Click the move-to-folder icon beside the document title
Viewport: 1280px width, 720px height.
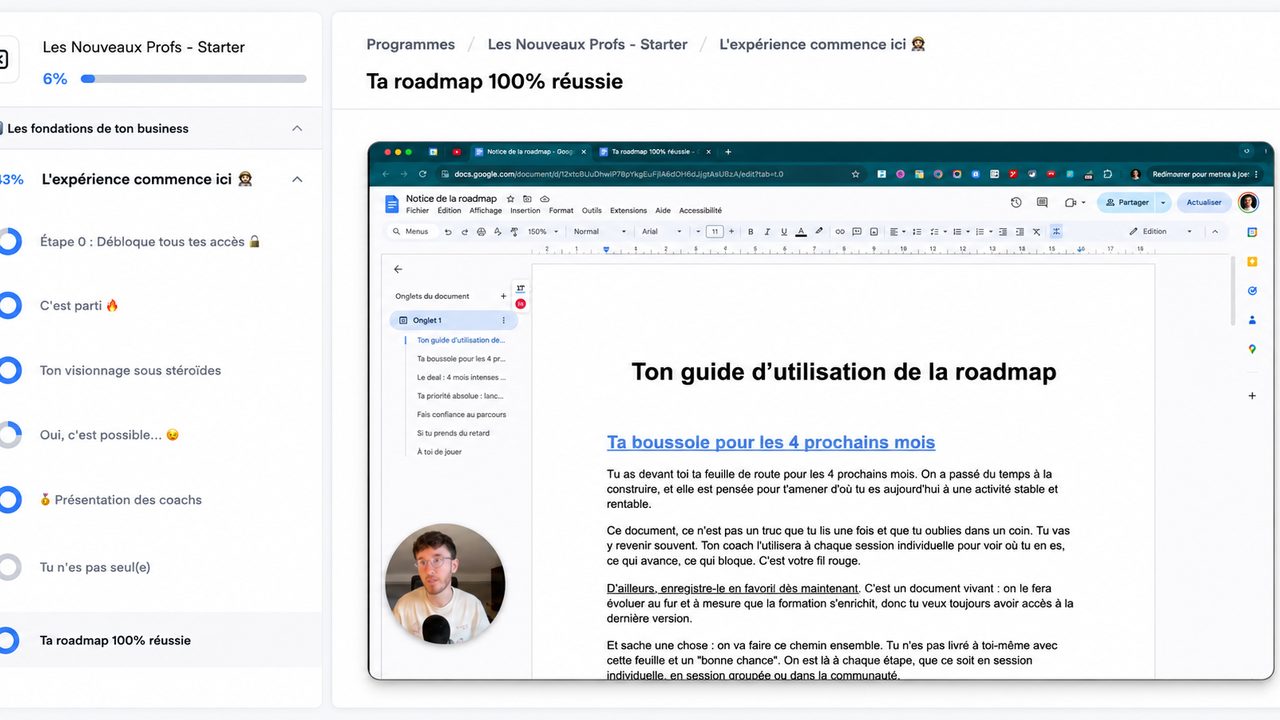coord(528,199)
